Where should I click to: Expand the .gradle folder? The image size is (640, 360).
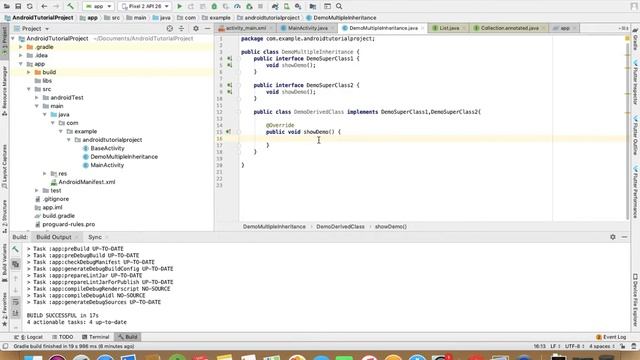[20, 47]
